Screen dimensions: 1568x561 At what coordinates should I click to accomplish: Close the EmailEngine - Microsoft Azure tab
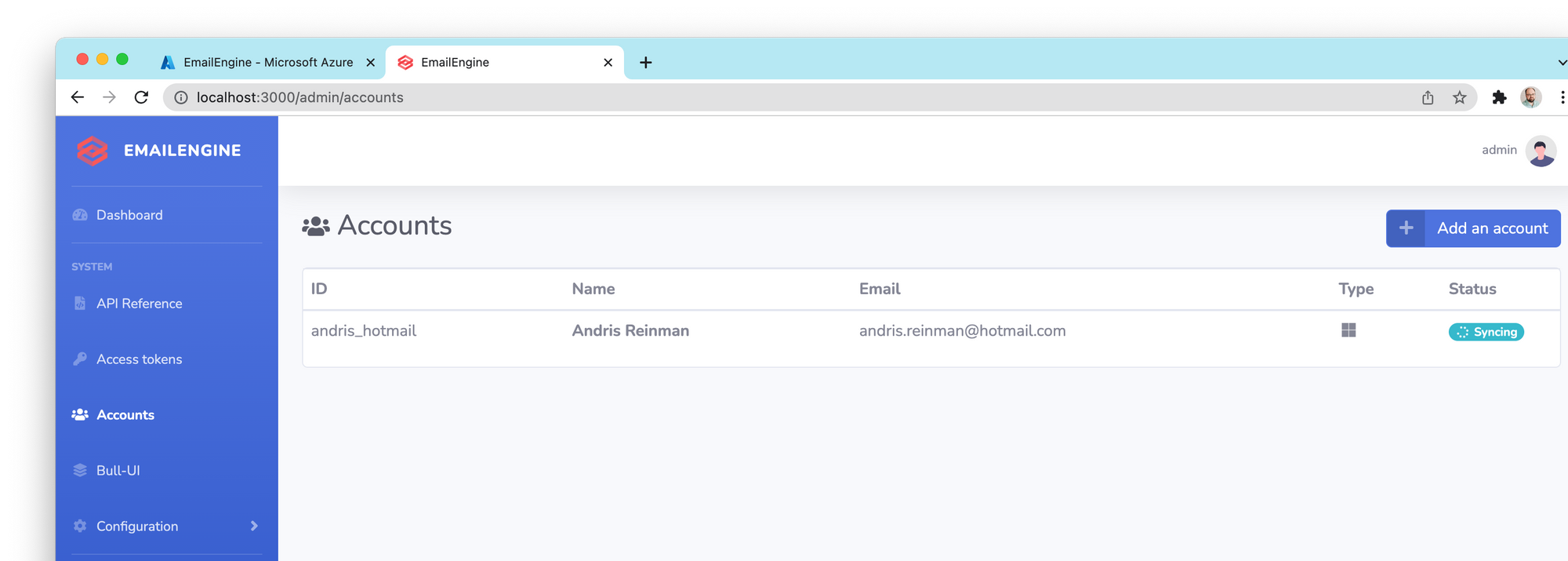click(371, 62)
